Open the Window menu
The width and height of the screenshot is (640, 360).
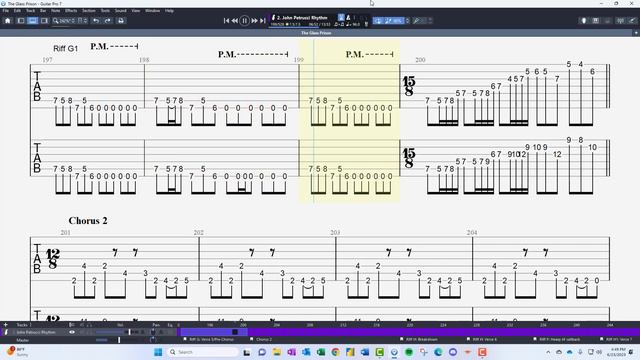[x=152, y=11]
